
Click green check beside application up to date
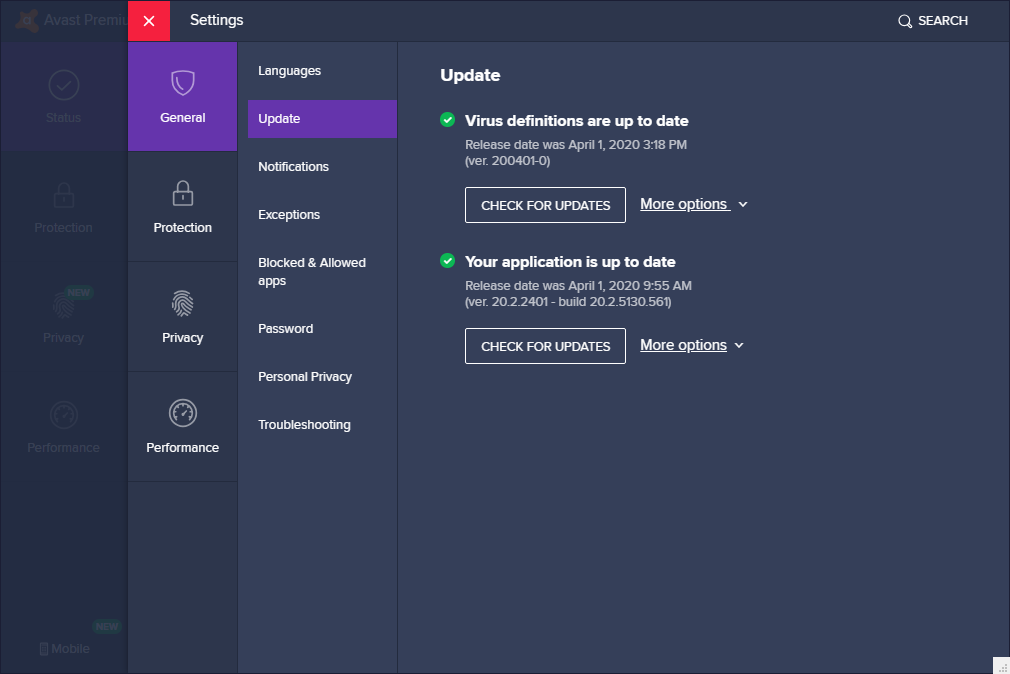tap(448, 261)
